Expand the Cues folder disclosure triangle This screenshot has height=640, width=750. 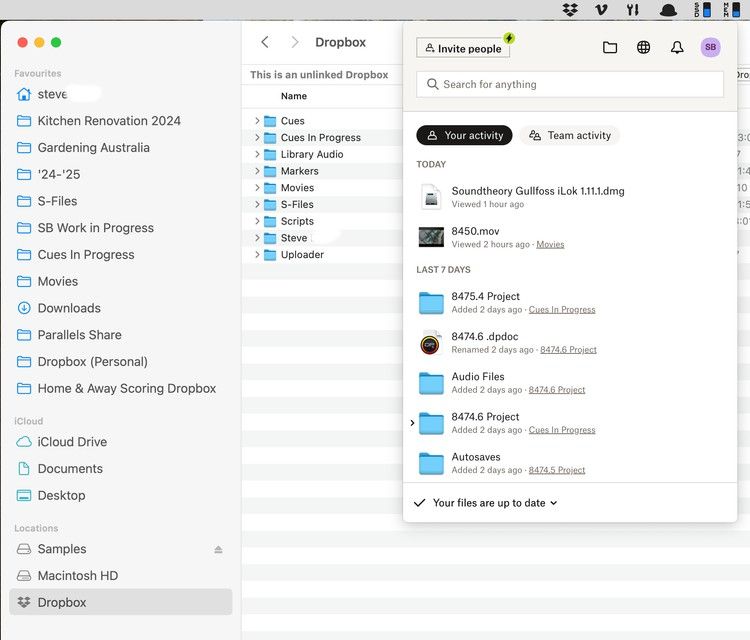(257, 121)
